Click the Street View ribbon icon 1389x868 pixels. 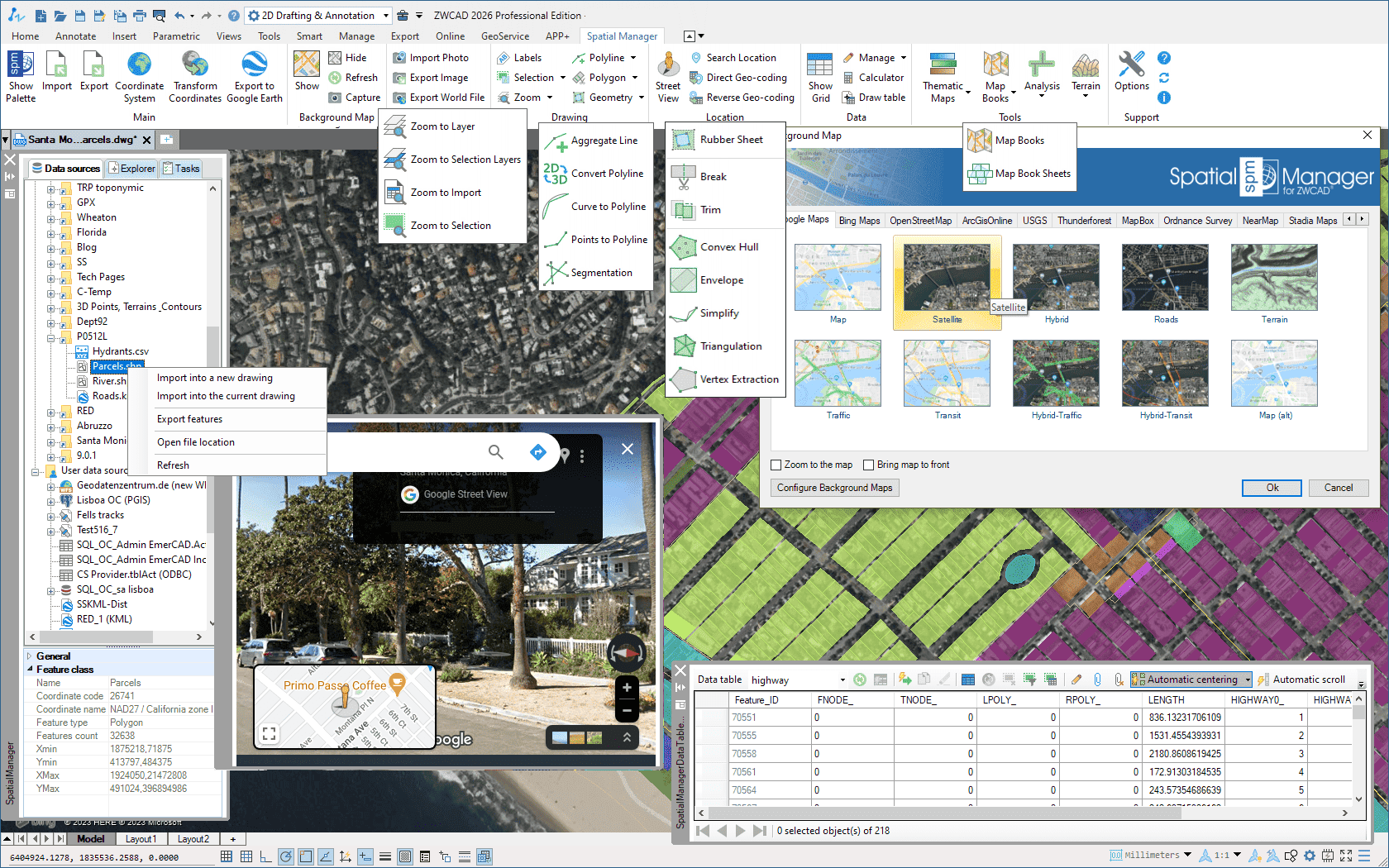[668, 64]
